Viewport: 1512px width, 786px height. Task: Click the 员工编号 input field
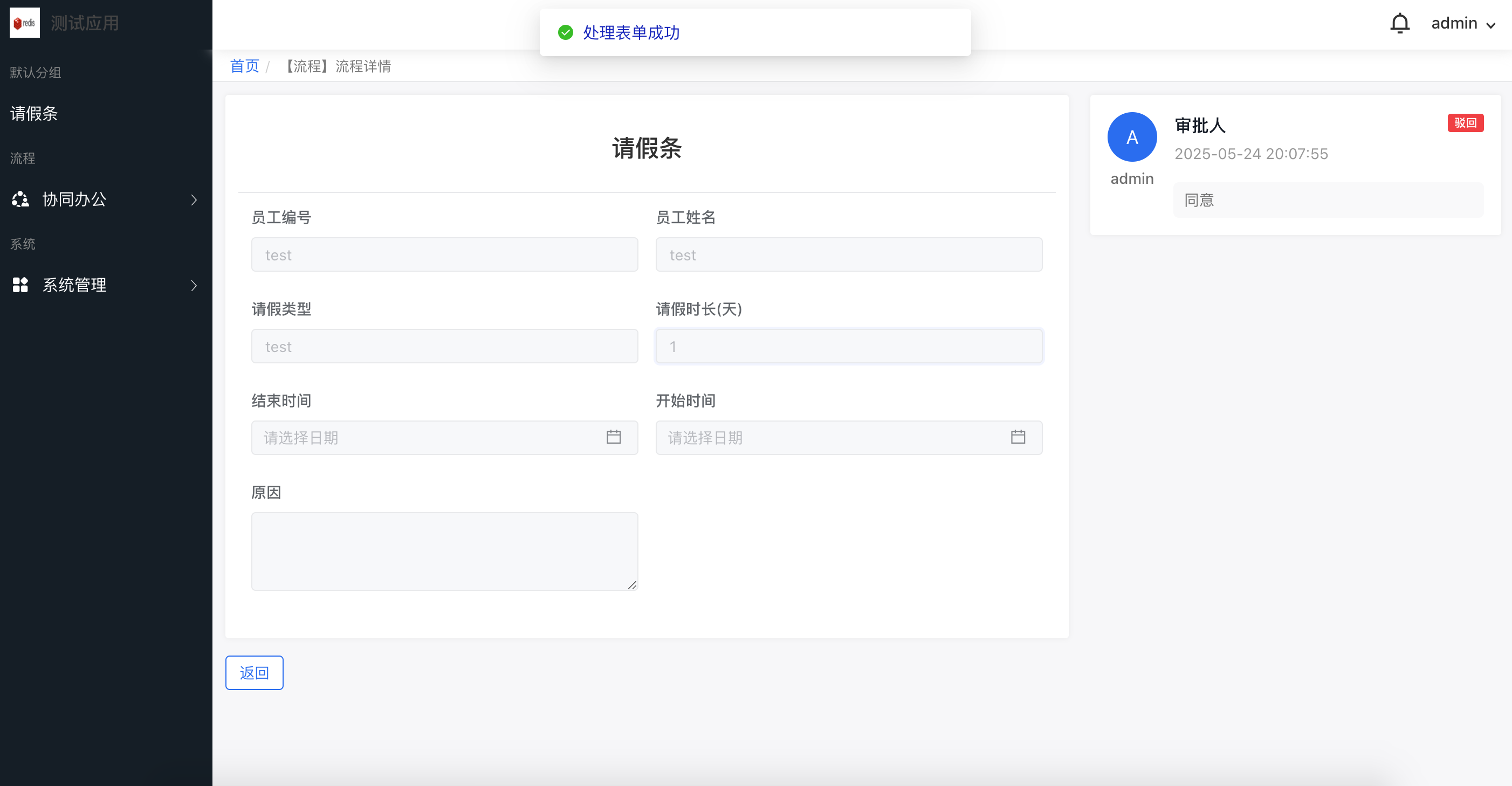[444, 255]
